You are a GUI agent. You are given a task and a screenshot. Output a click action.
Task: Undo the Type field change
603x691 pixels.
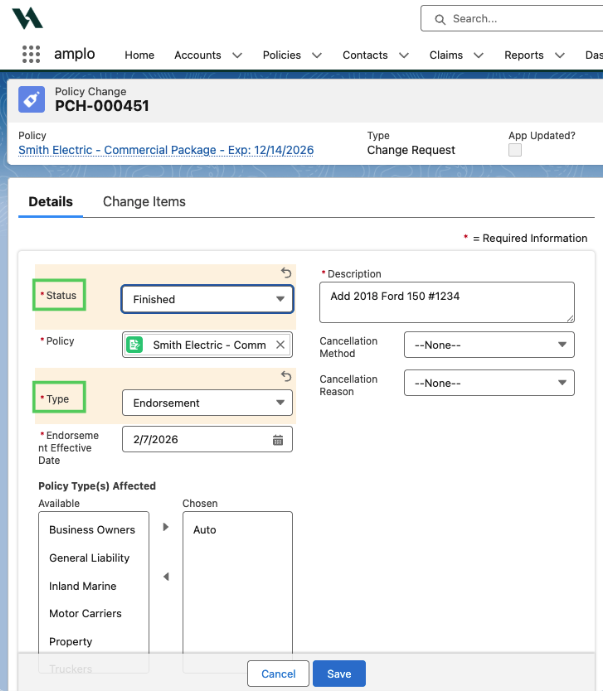click(x=286, y=376)
